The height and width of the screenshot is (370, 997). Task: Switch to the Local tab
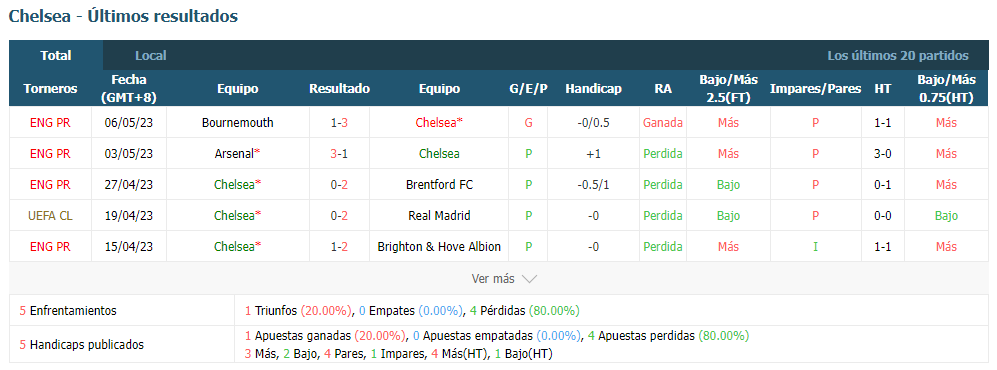click(x=151, y=55)
